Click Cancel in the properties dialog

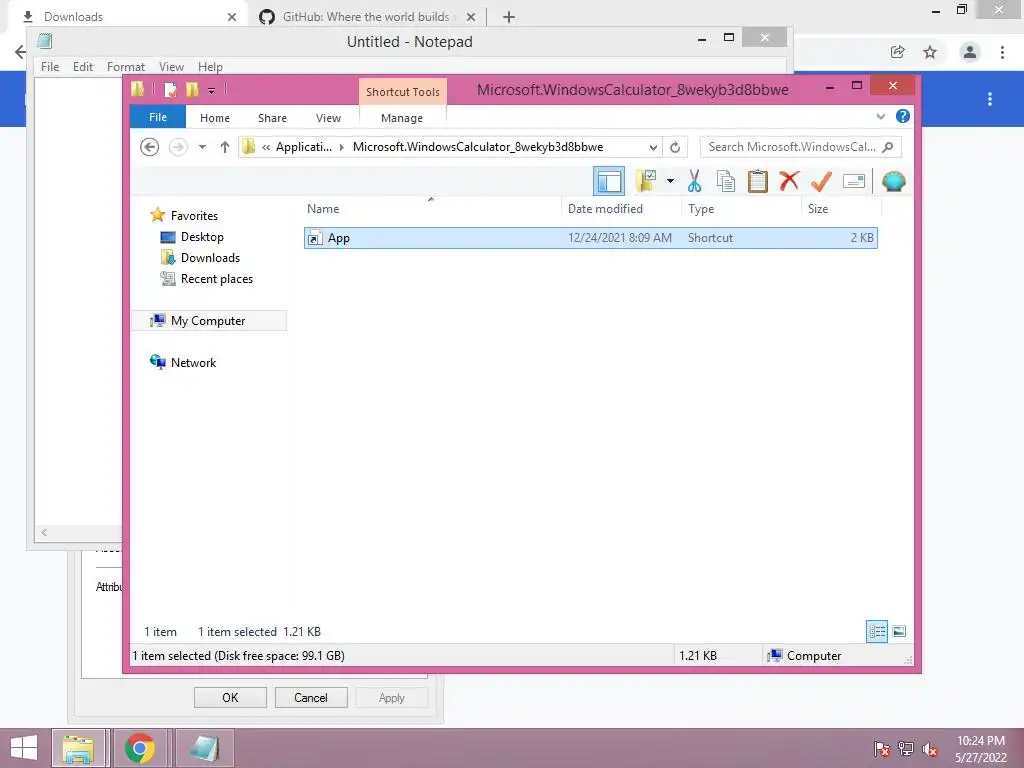coord(311,697)
